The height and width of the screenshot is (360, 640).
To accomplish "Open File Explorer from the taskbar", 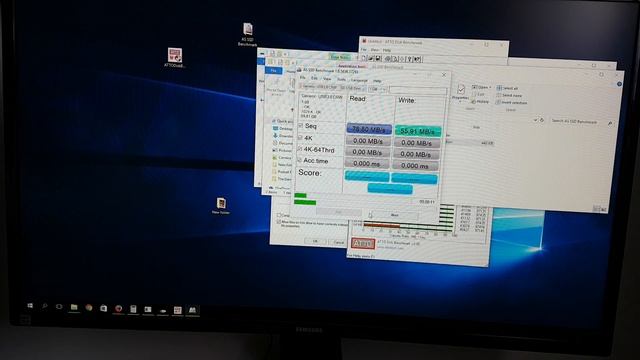I will click(x=74, y=307).
